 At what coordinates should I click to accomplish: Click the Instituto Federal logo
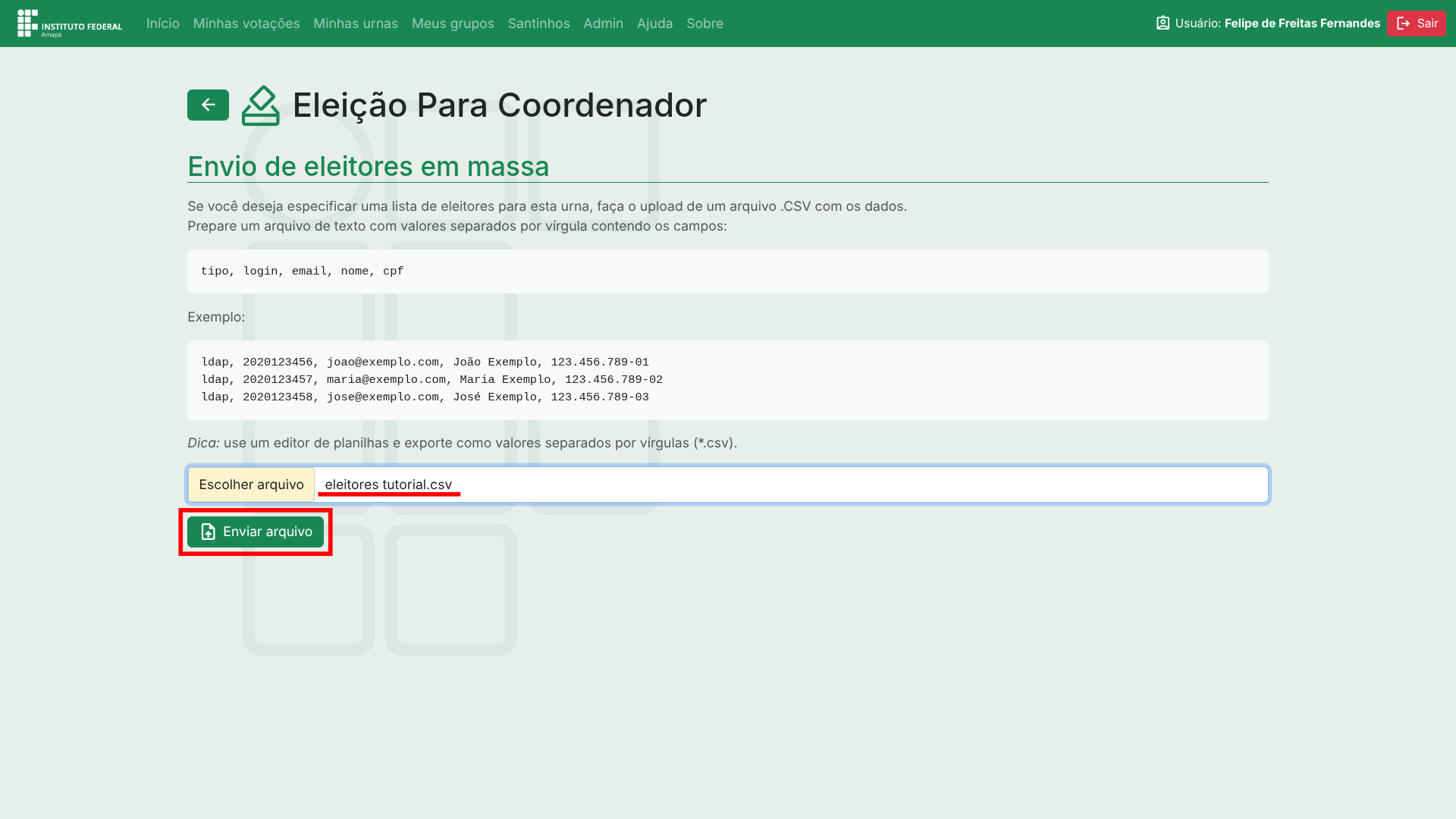[69, 24]
